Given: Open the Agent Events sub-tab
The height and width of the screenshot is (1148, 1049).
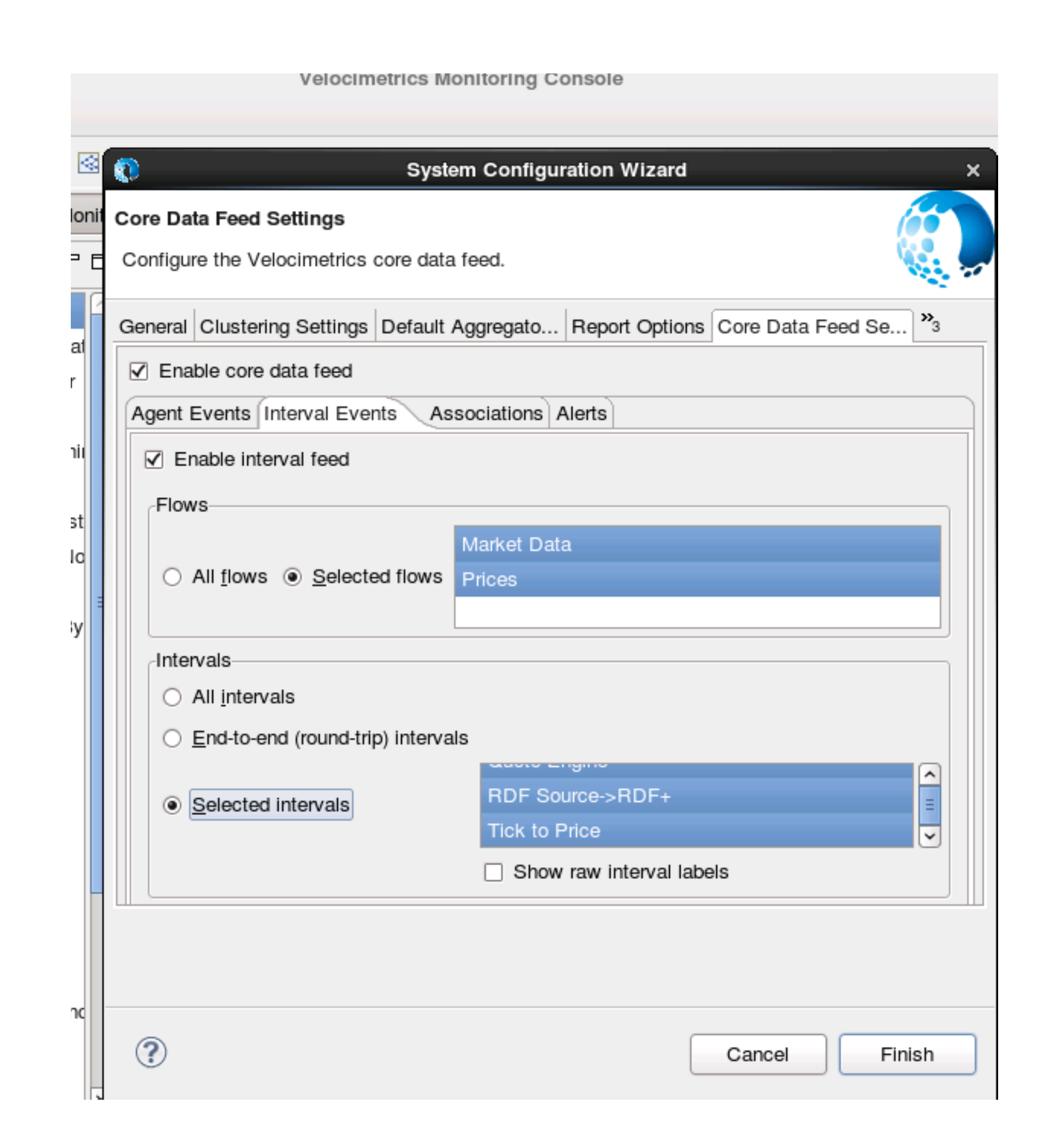Looking at the screenshot, I should click(x=191, y=413).
